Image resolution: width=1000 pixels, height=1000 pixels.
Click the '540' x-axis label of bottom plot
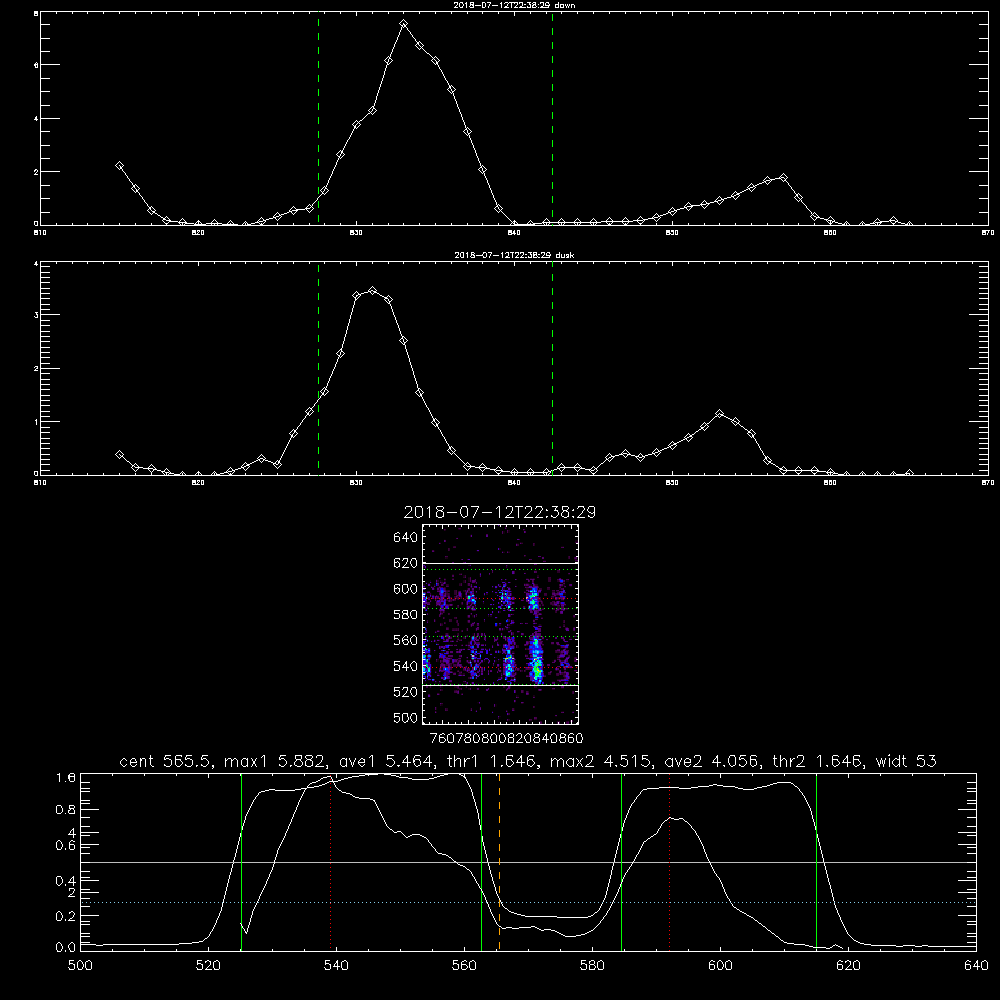pyautogui.click(x=336, y=966)
